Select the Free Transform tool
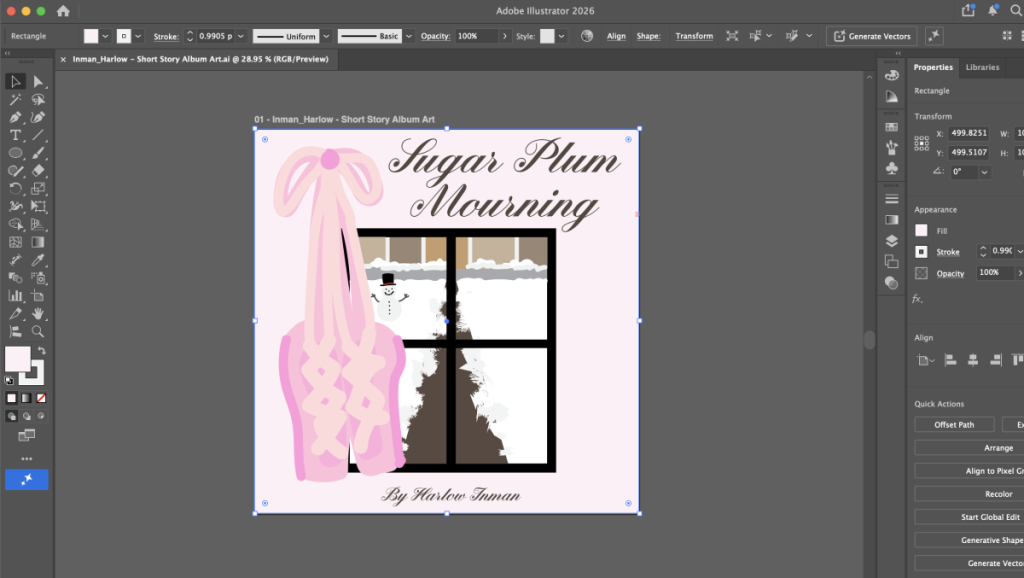1024x578 pixels. (38, 206)
